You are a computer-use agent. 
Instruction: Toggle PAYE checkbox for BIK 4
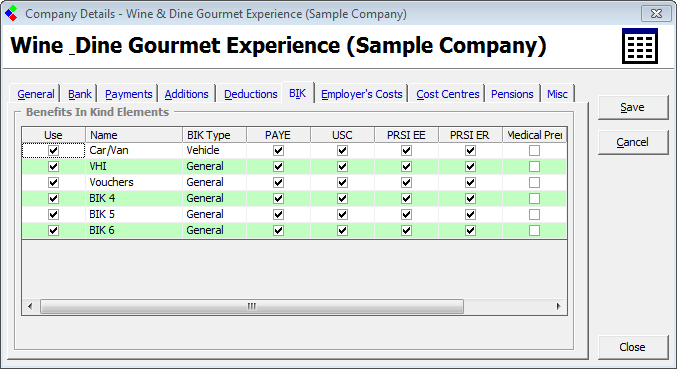tap(278, 199)
